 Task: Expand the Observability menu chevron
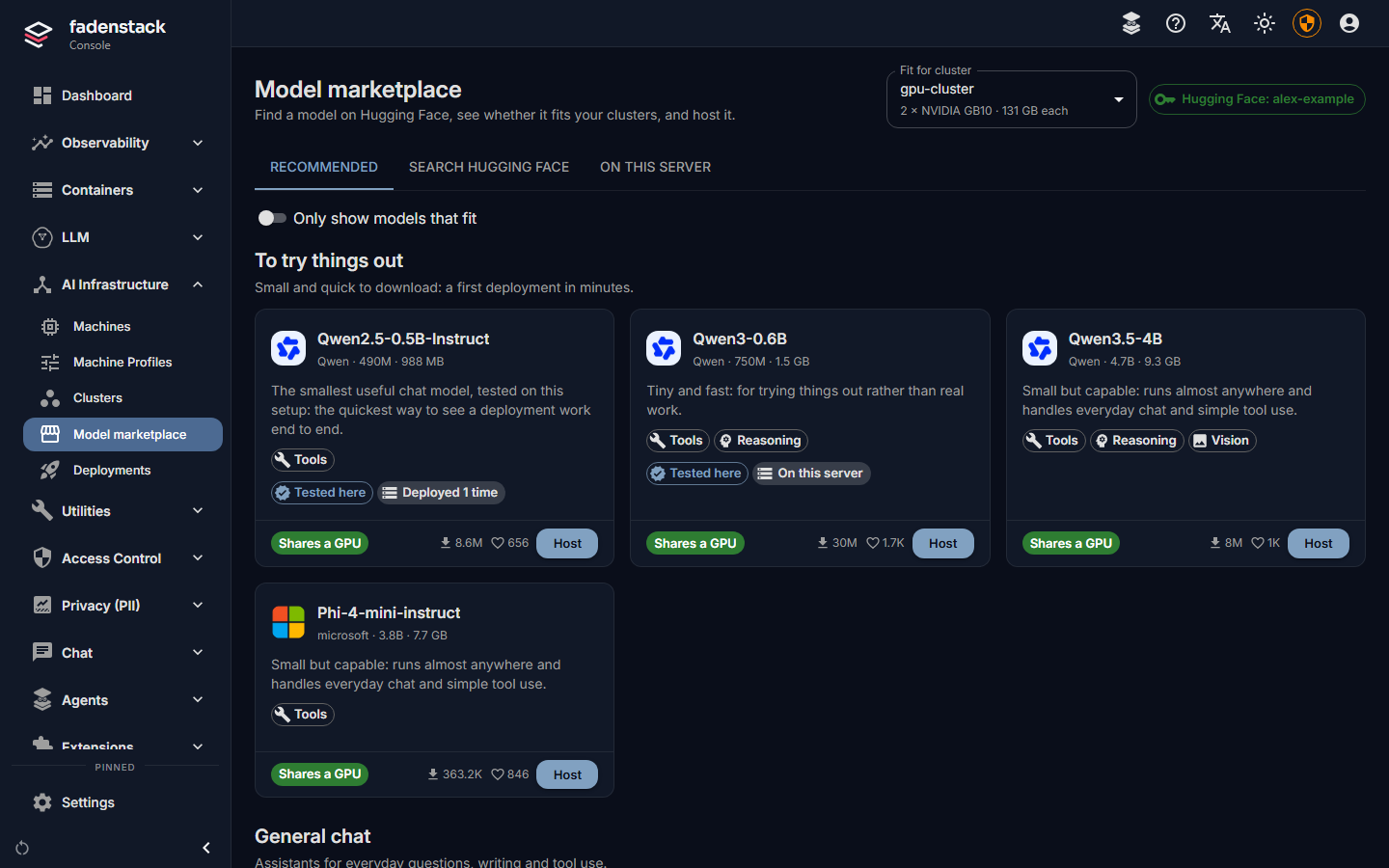[x=198, y=143]
